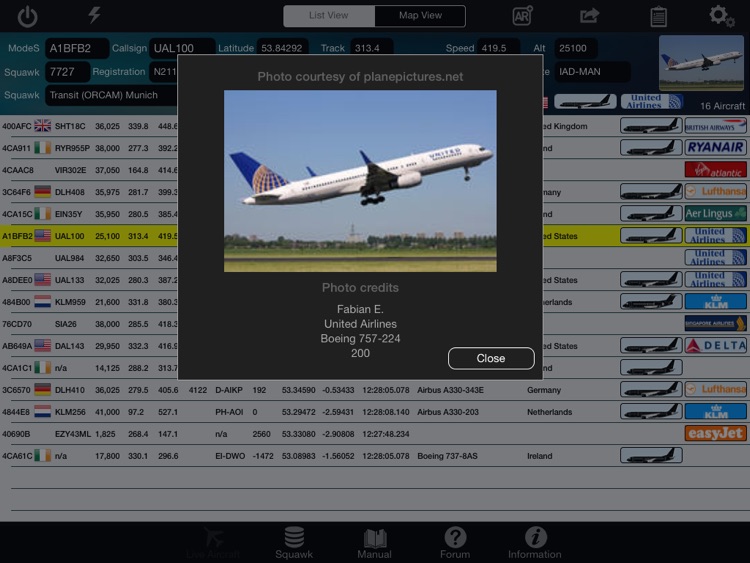Tap the UK flag in the 400AFC row
This screenshot has height=563, width=750.
click(43, 126)
